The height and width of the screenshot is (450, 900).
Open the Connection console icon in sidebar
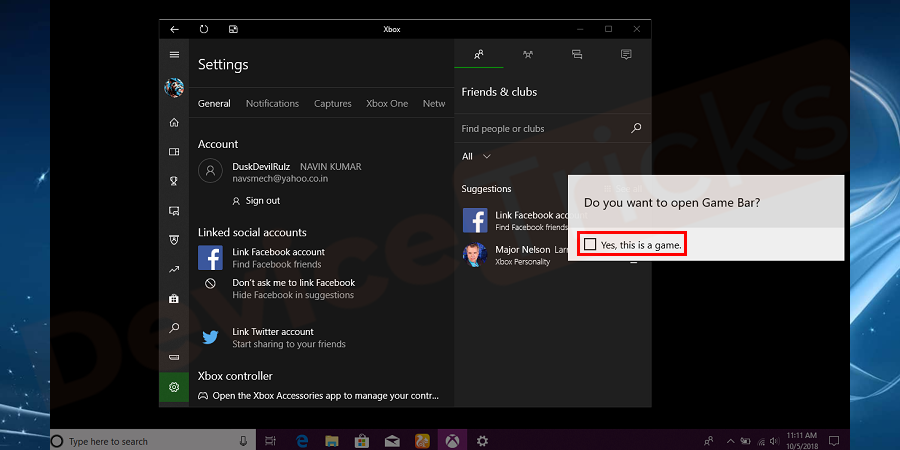(x=174, y=358)
